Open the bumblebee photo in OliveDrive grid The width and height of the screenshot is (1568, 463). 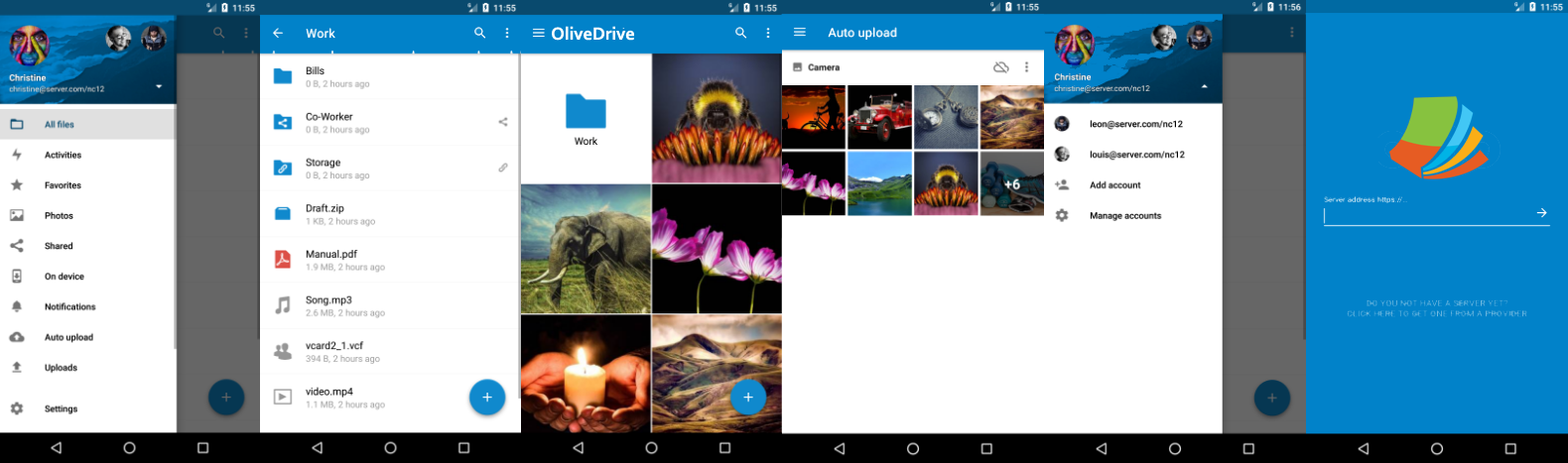click(717, 118)
